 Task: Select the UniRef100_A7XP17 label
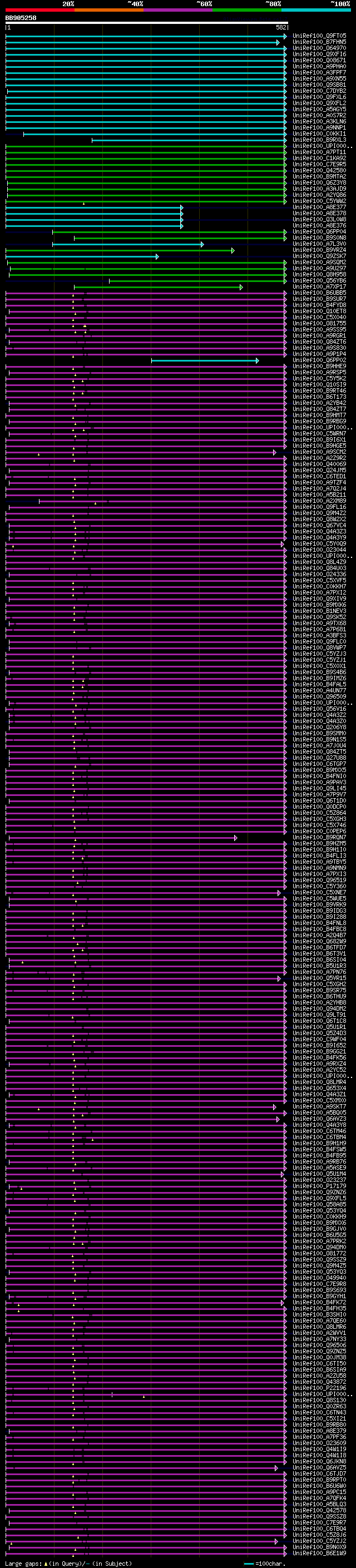tap(319, 286)
